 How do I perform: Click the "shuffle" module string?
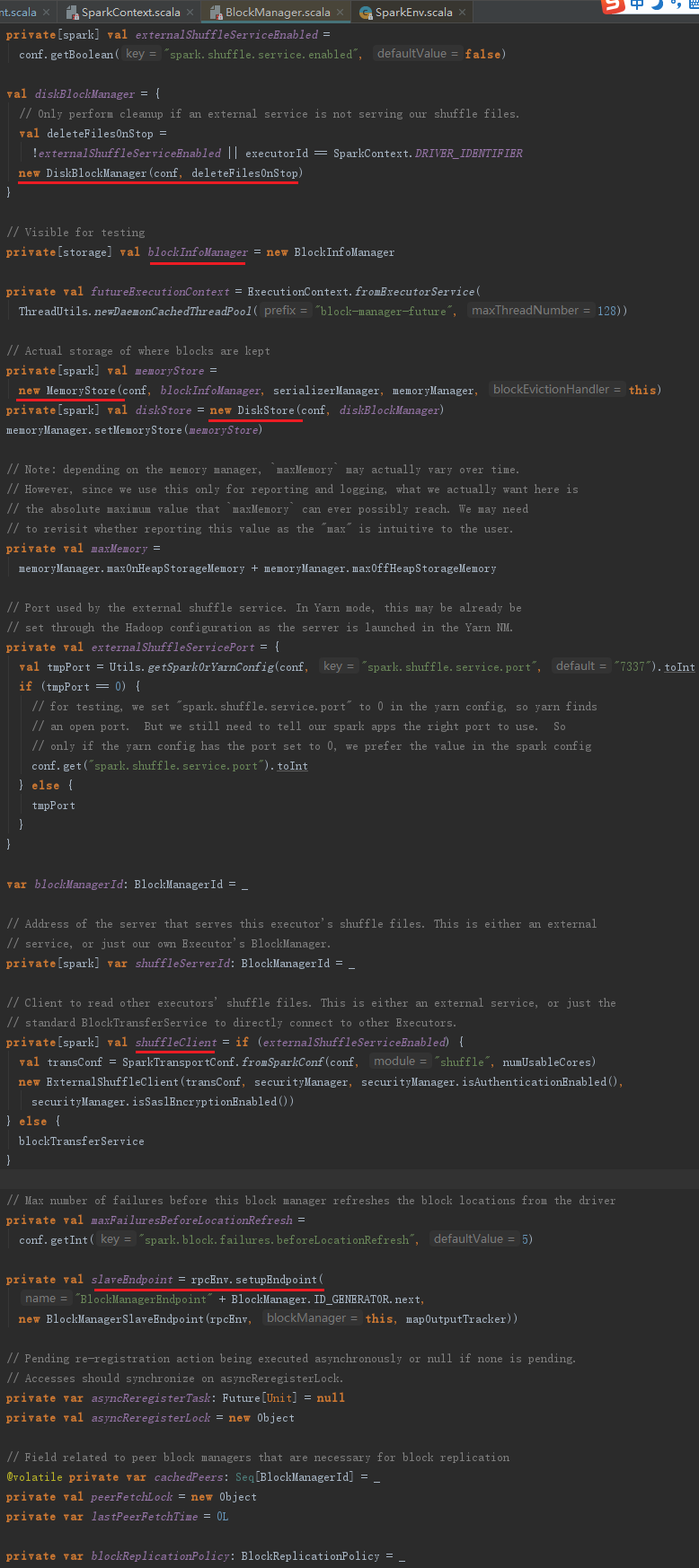tap(465, 1062)
